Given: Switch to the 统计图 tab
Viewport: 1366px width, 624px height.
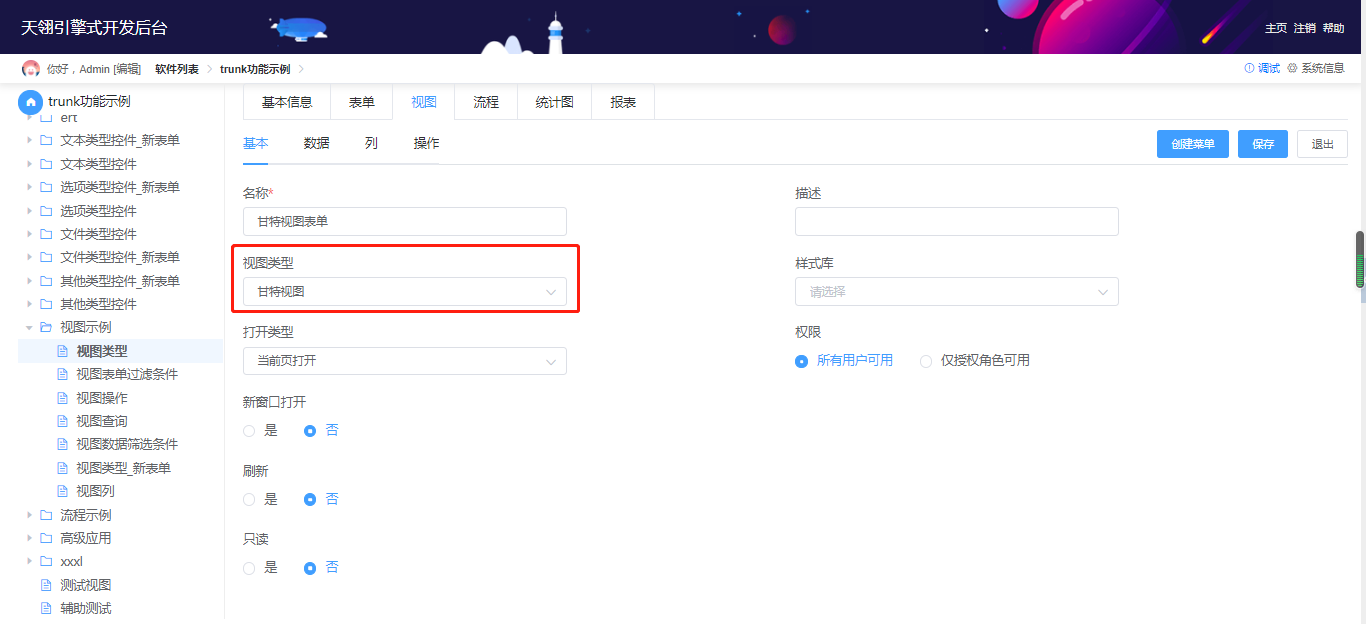Looking at the screenshot, I should pyautogui.click(x=554, y=102).
